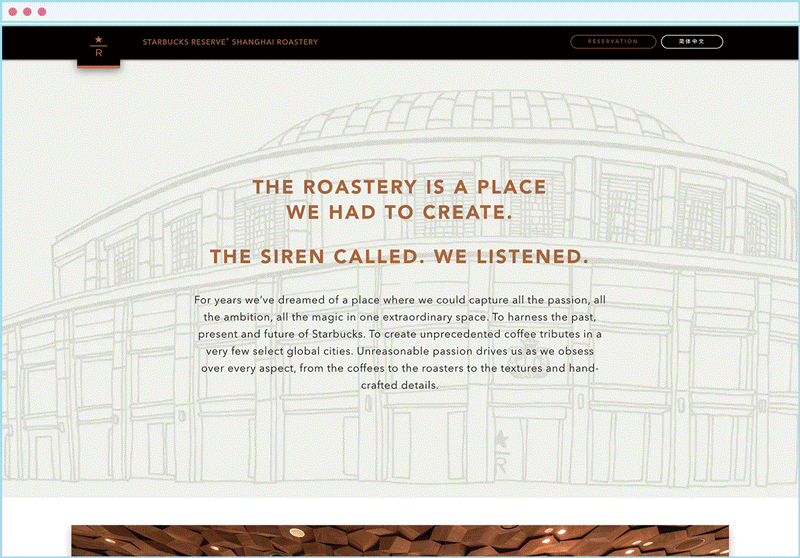This screenshot has width=800, height=558.
Task: Click the paragraph beginning "For years we've dreamed"
Action: (x=399, y=342)
